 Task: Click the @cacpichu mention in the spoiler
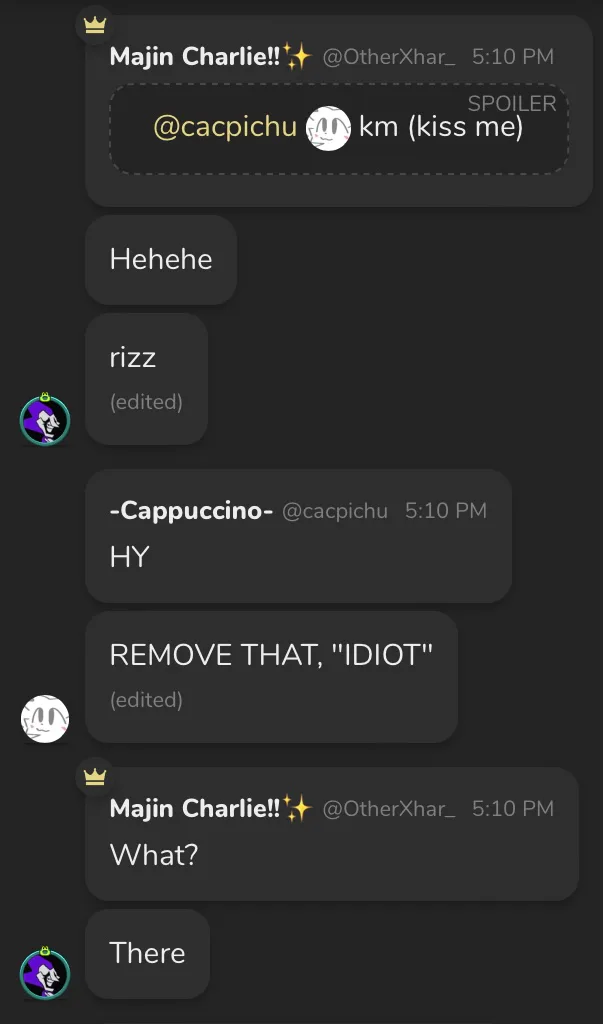pos(225,127)
